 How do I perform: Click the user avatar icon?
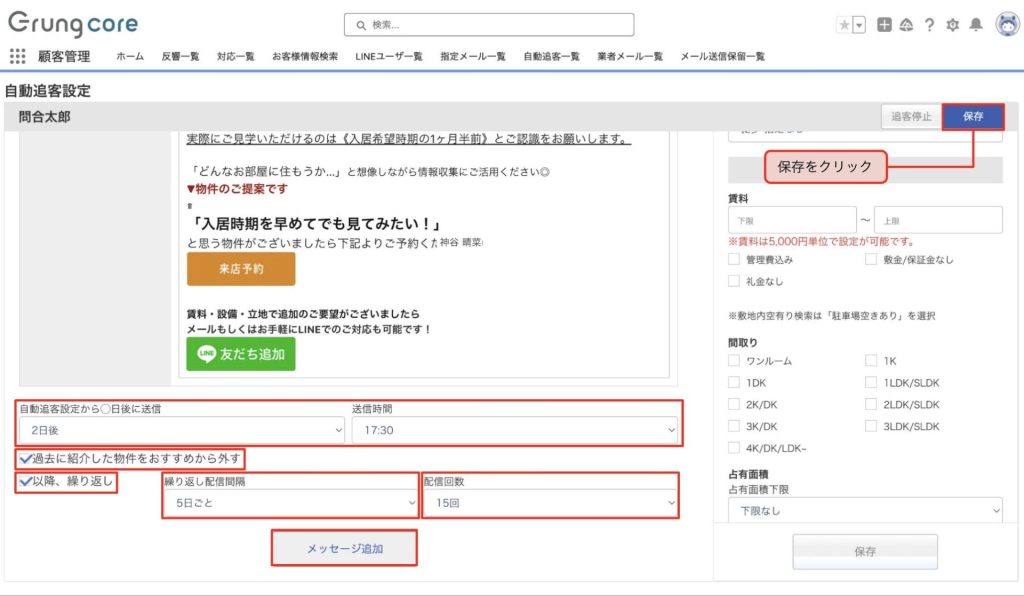(1006, 25)
